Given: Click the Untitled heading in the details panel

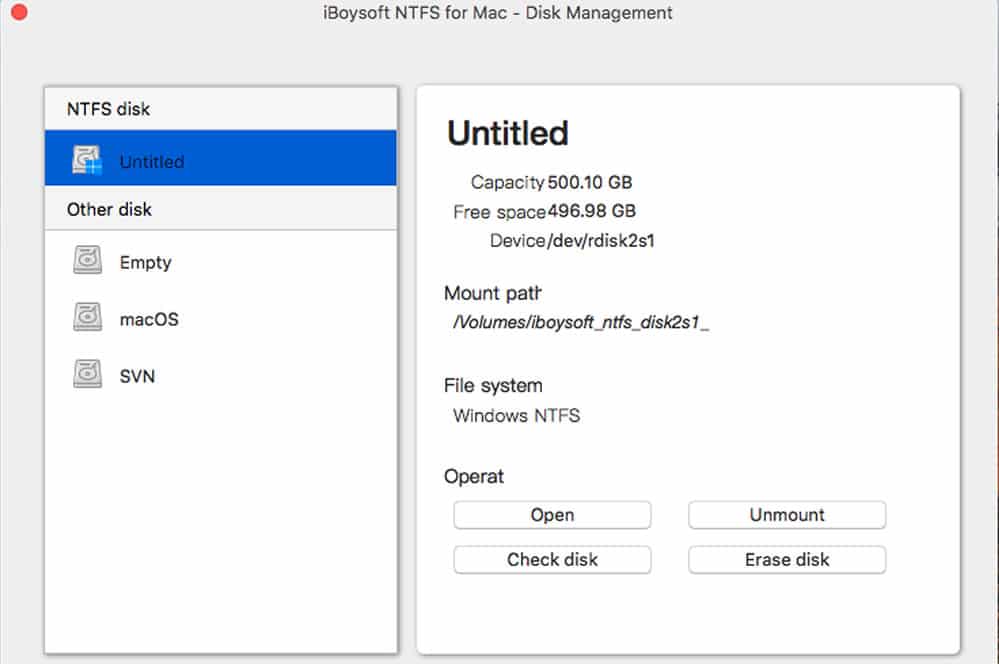Looking at the screenshot, I should (508, 133).
